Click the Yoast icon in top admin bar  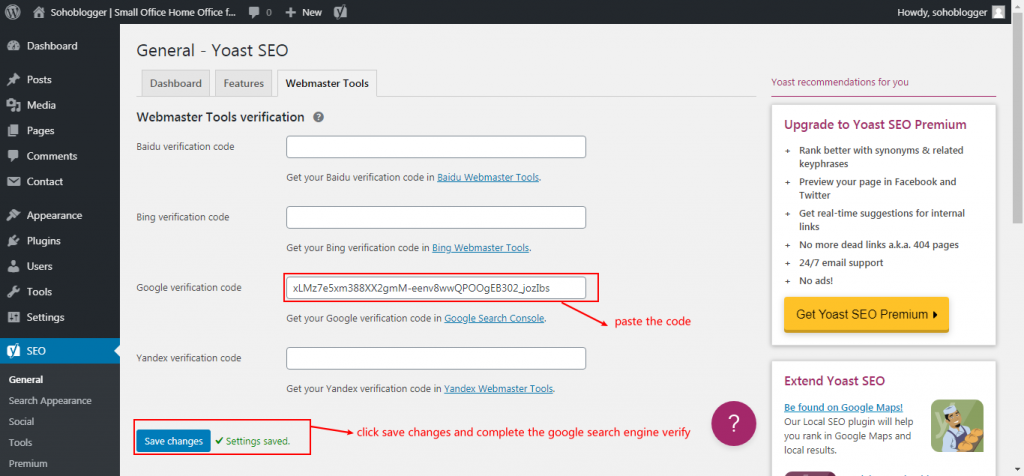coord(340,12)
